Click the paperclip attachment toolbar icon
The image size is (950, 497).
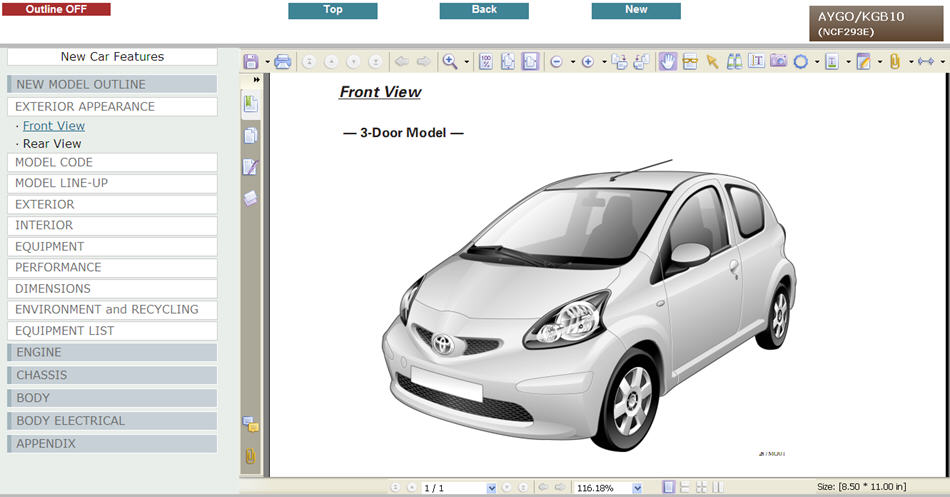(894, 62)
